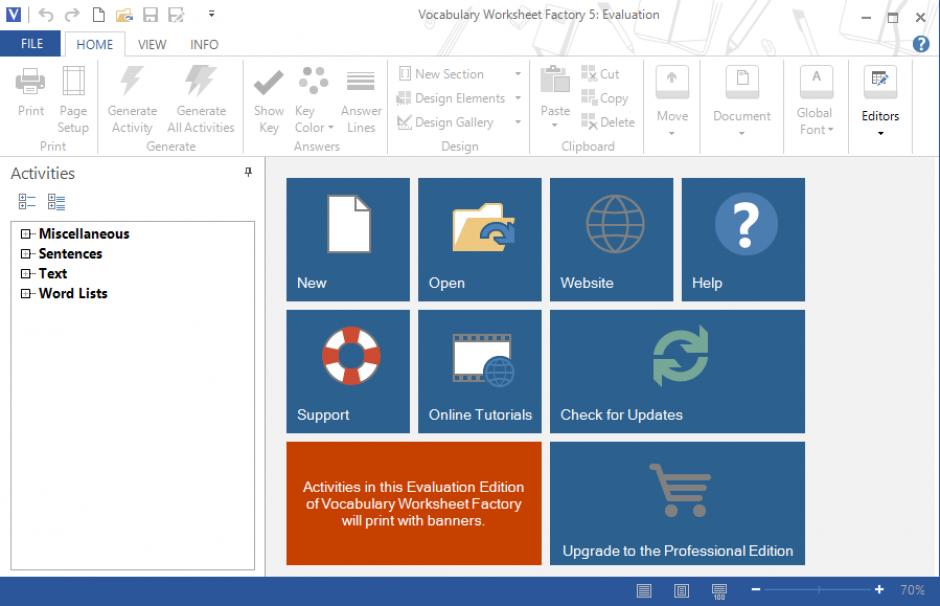
Task: Click the Undo arrow in quick access toolbar
Action: click(46, 14)
